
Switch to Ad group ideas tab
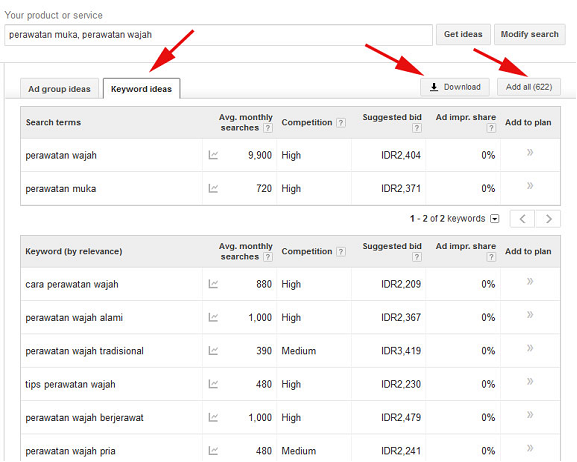[59, 89]
